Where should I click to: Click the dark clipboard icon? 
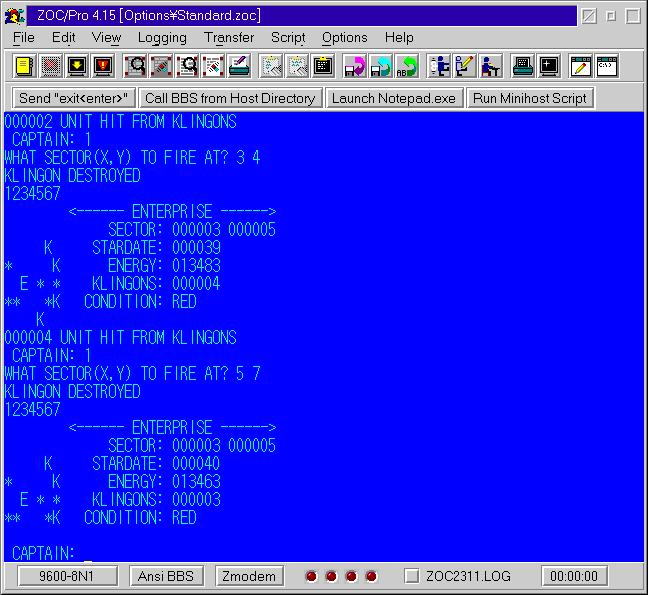(323, 66)
